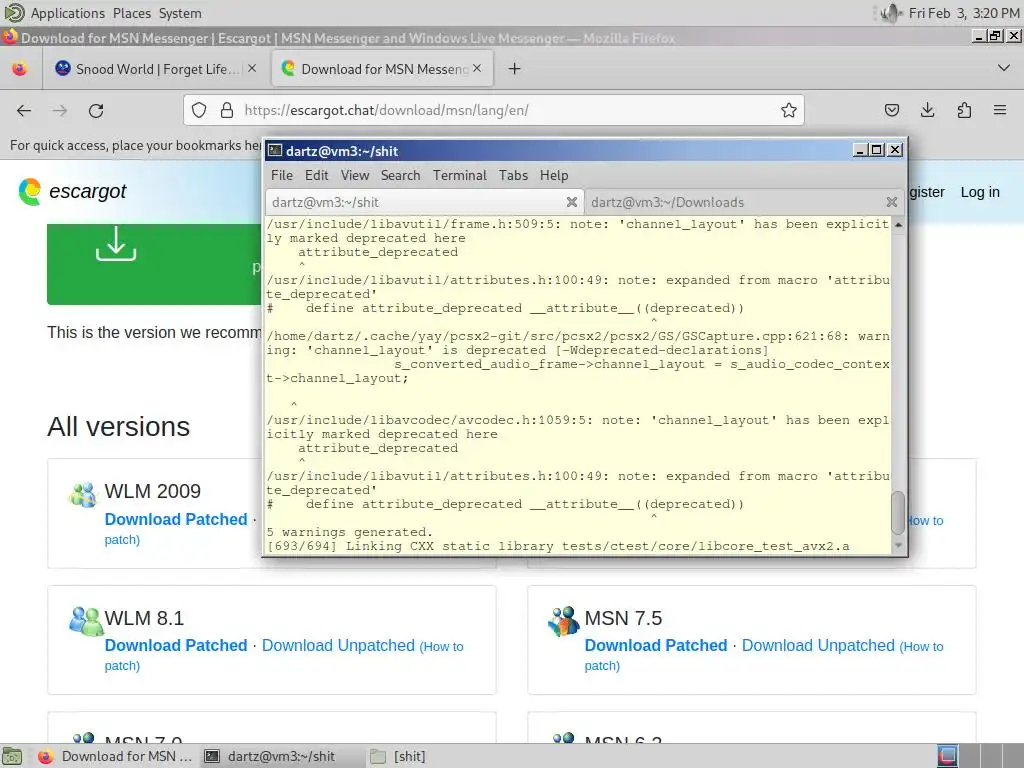Image resolution: width=1024 pixels, height=768 pixels.
Task: Go back with Firefox back arrow
Action: tap(24, 110)
